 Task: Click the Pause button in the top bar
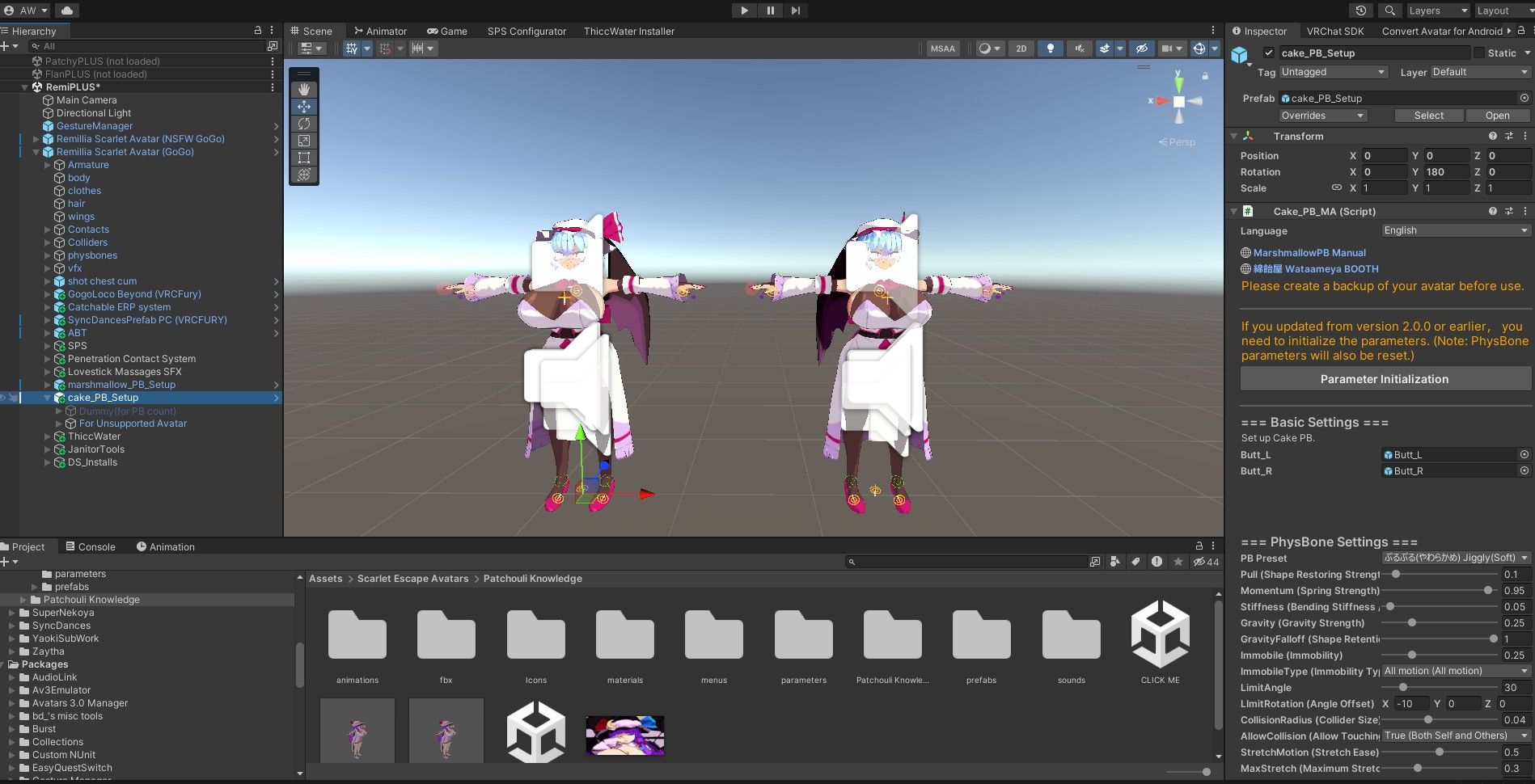tap(770, 11)
